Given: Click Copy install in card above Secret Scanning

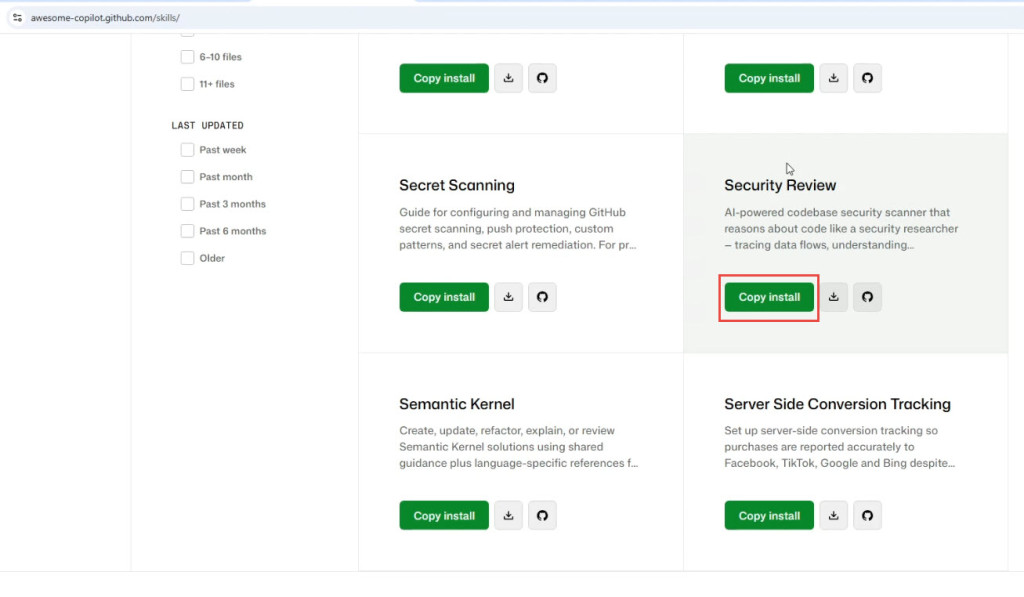Looking at the screenshot, I should [x=444, y=78].
